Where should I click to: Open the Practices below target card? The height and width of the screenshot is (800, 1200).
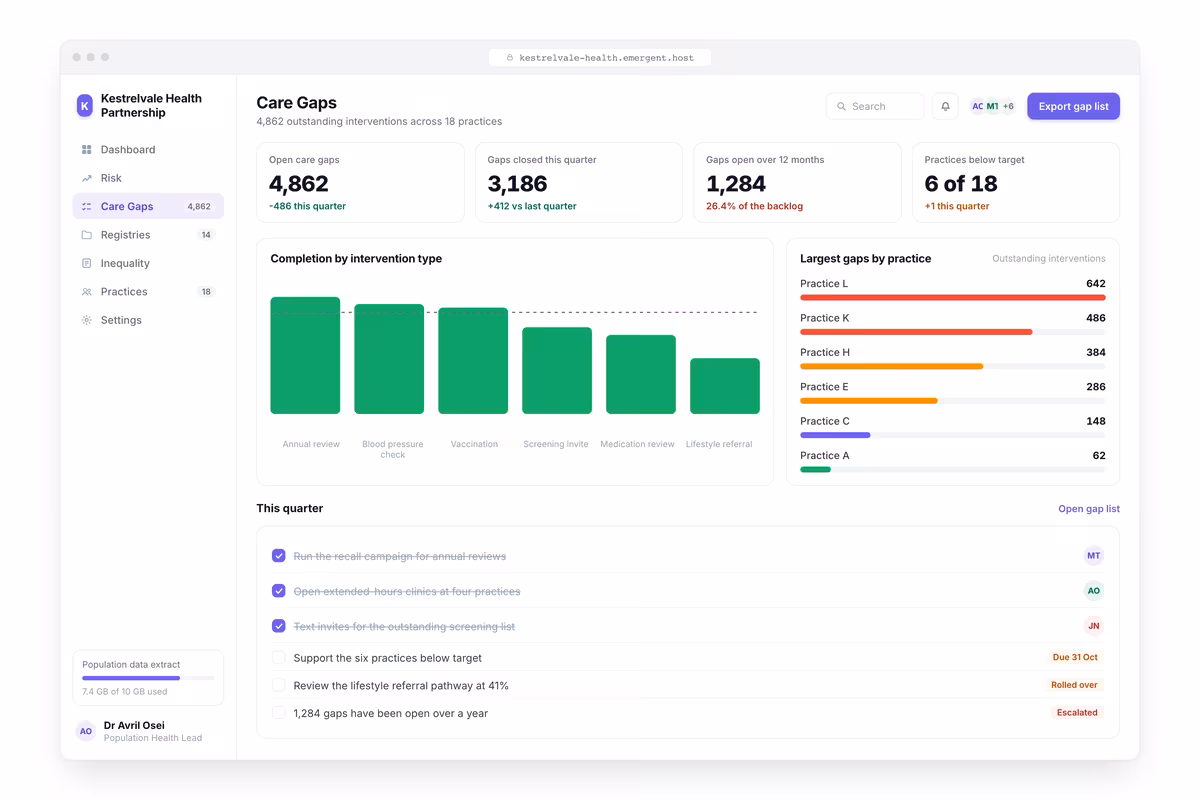click(x=1016, y=182)
